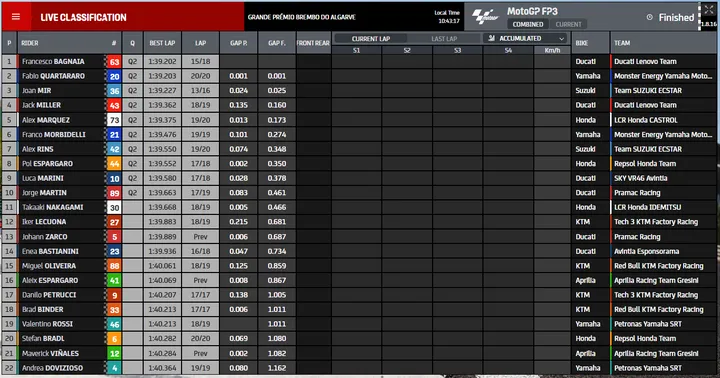Select rider Iker LECUONA
The width and height of the screenshot is (720, 378).
[x=44, y=222]
